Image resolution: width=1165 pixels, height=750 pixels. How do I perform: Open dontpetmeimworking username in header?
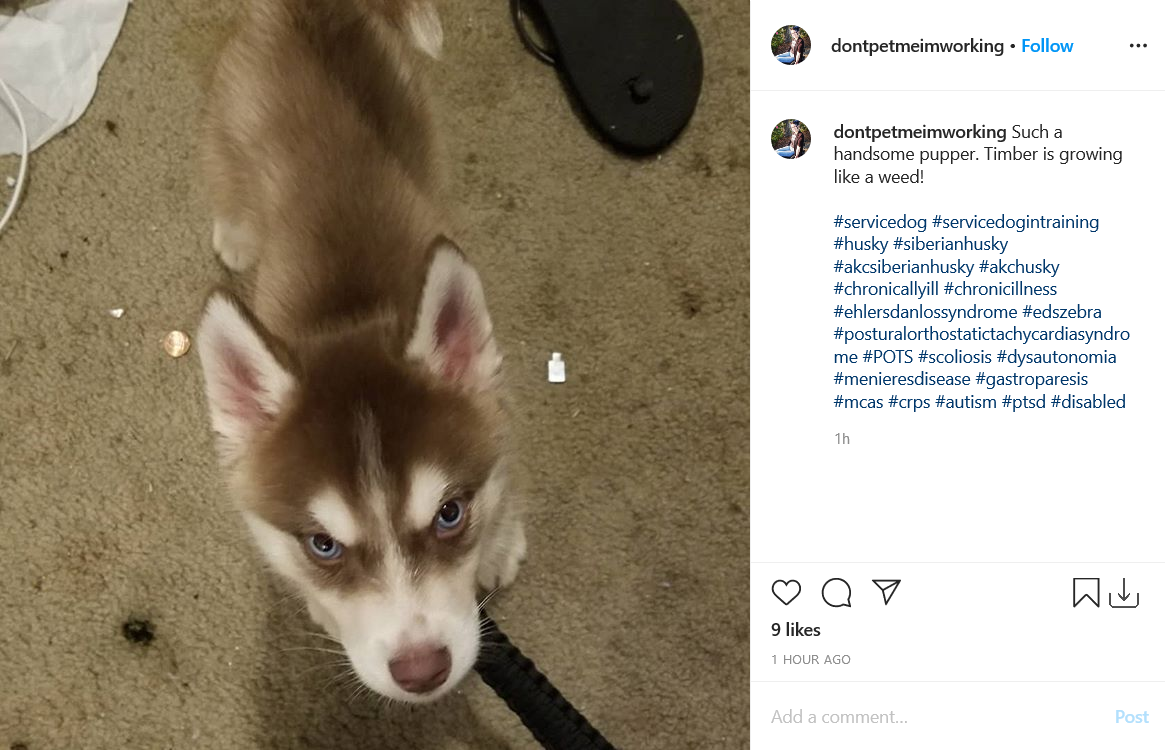coord(917,46)
